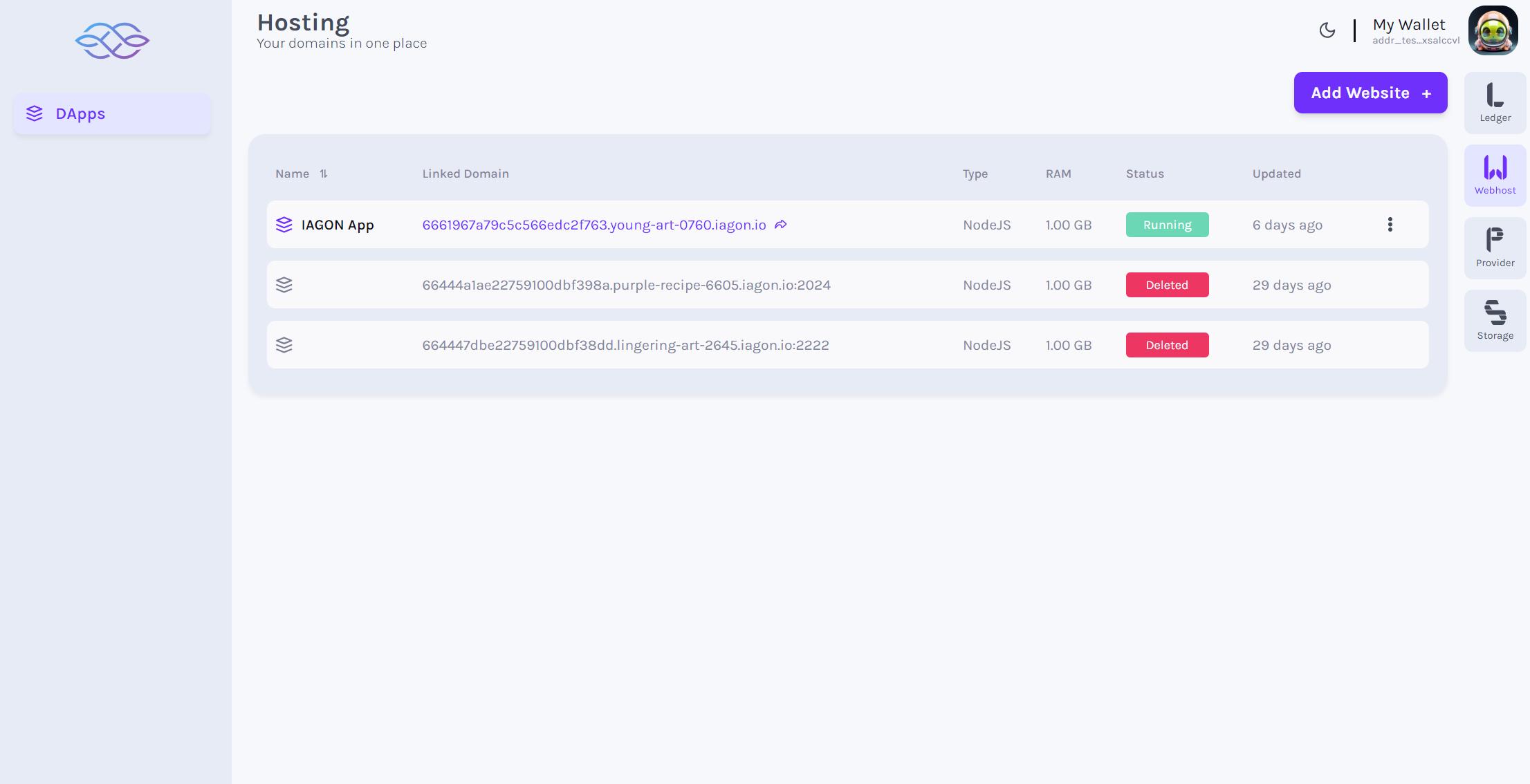
Task: Select the Webhost icon in right panel
Action: pyautogui.click(x=1495, y=175)
